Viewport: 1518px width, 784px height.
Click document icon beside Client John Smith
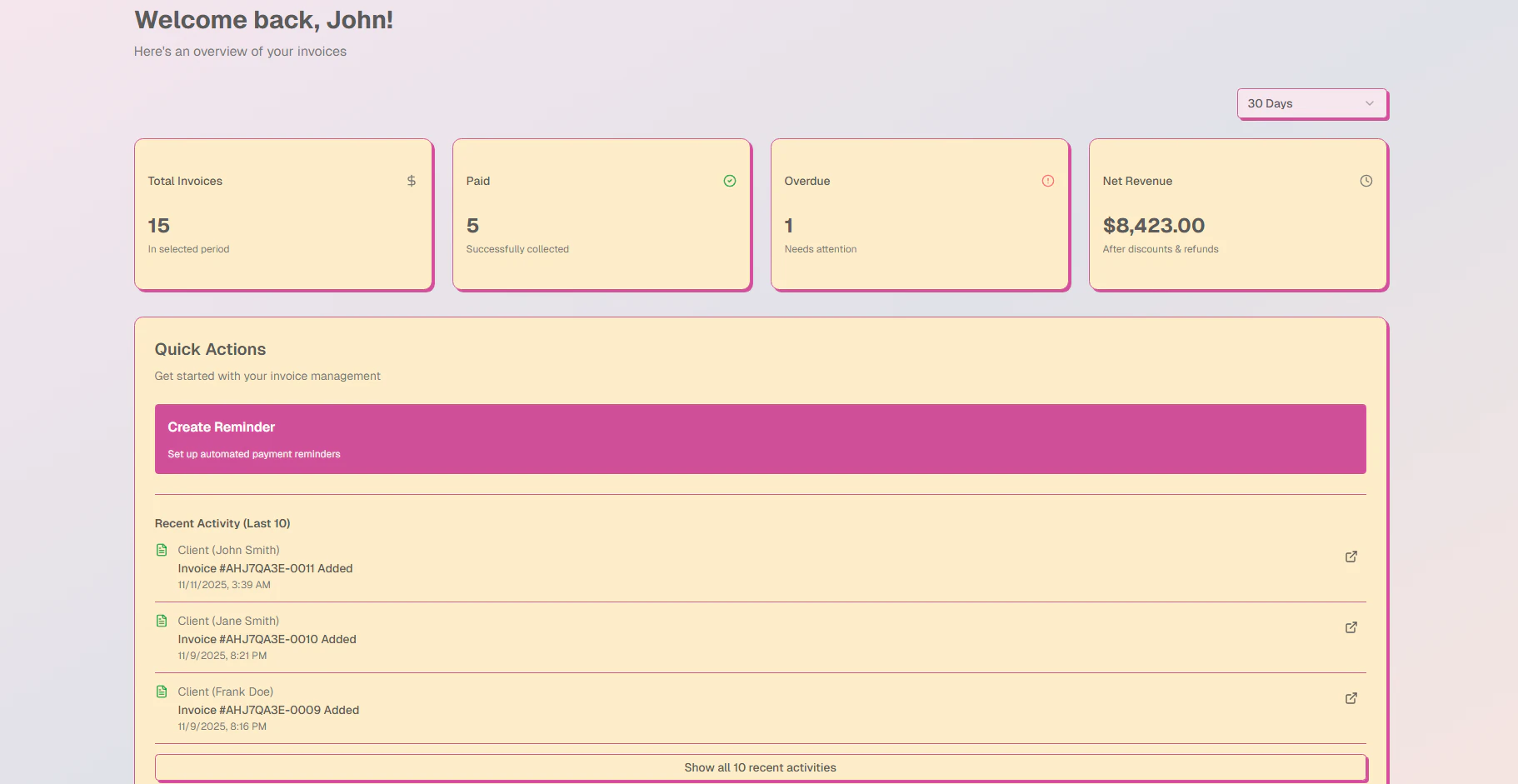[x=162, y=550]
